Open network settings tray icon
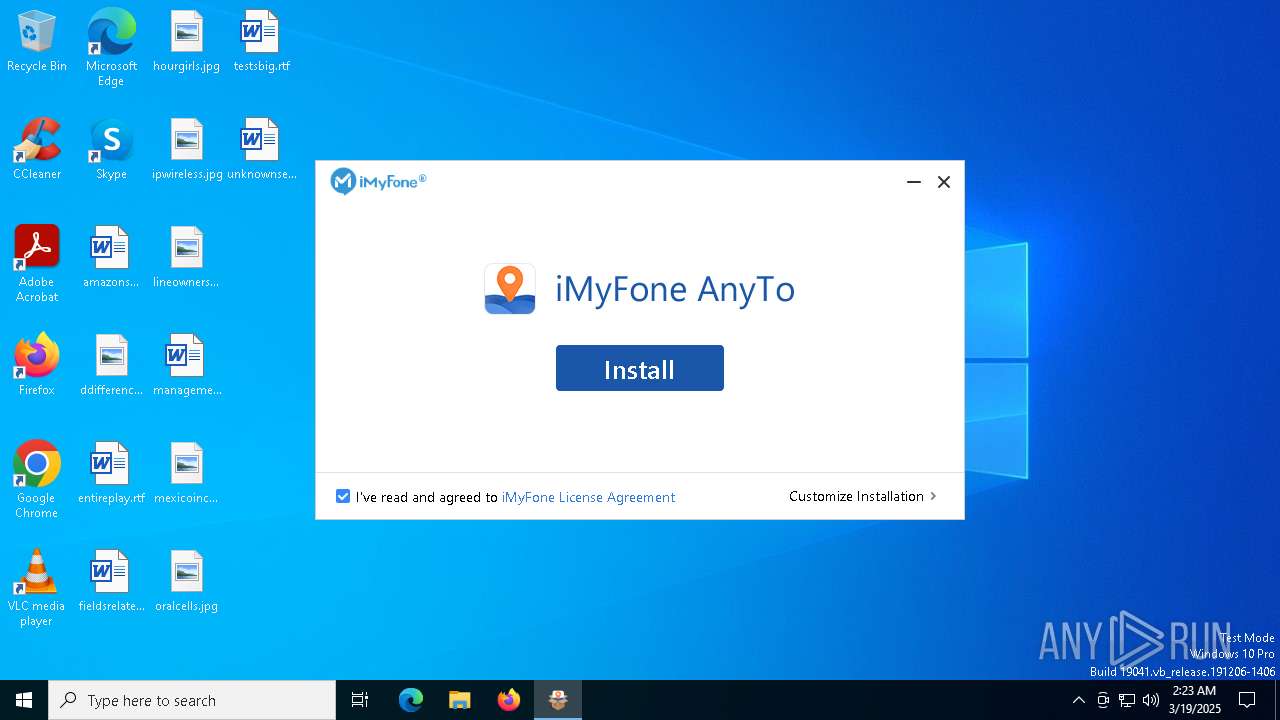The height and width of the screenshot is (720, 1280). tap(1127, 700)
